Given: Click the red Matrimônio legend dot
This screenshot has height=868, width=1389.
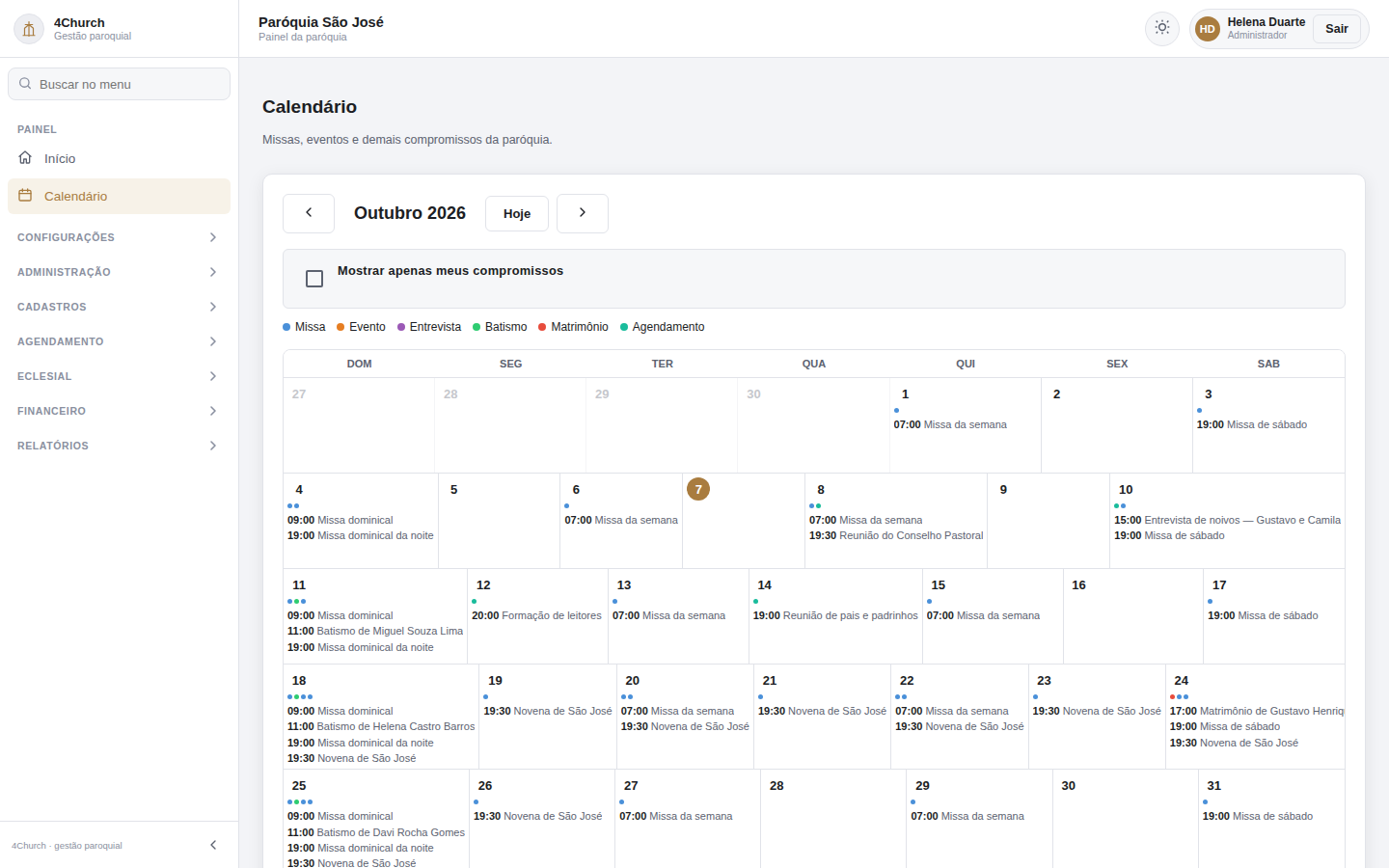Looking at the screenshot, I should 542,327.
